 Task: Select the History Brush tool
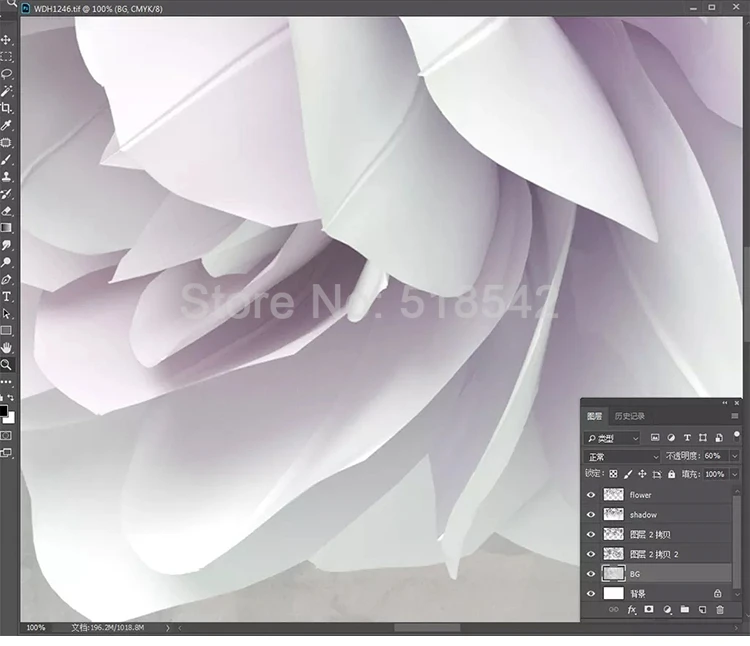pos(6,194)
